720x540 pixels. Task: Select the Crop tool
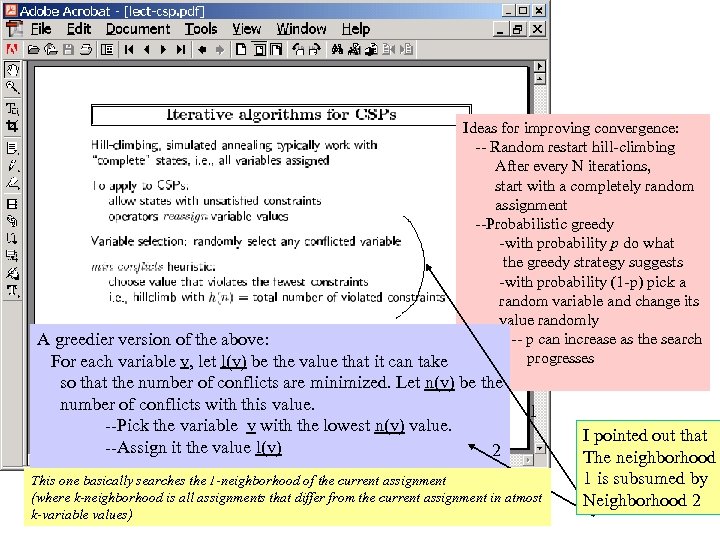click(x=12, y=126)
